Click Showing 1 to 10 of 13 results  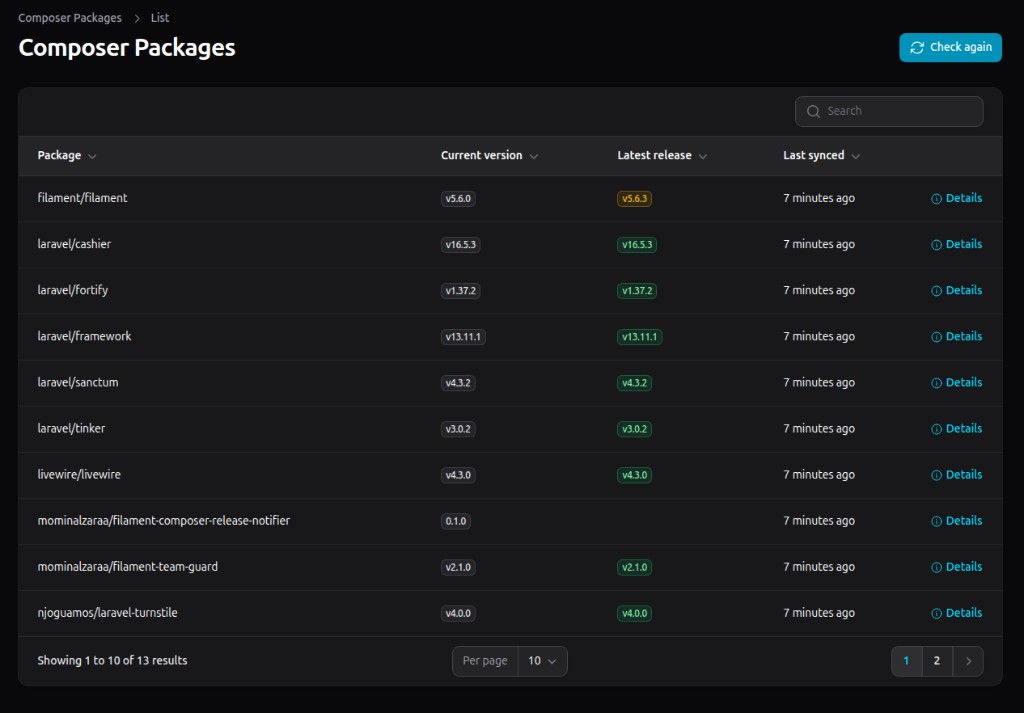[x=112, y=661]
